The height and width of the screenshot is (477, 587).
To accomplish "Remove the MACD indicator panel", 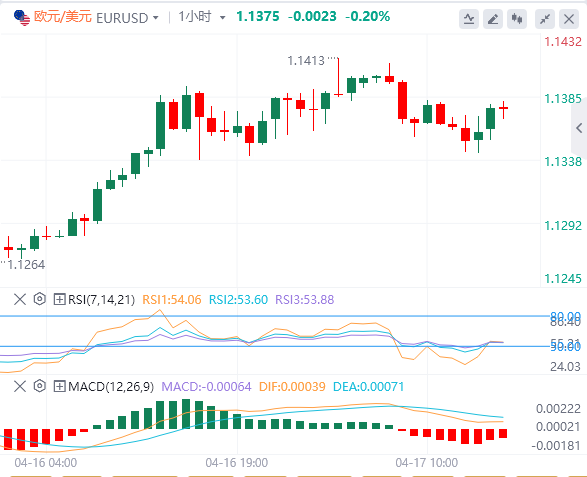I will [x=20, y=386].
